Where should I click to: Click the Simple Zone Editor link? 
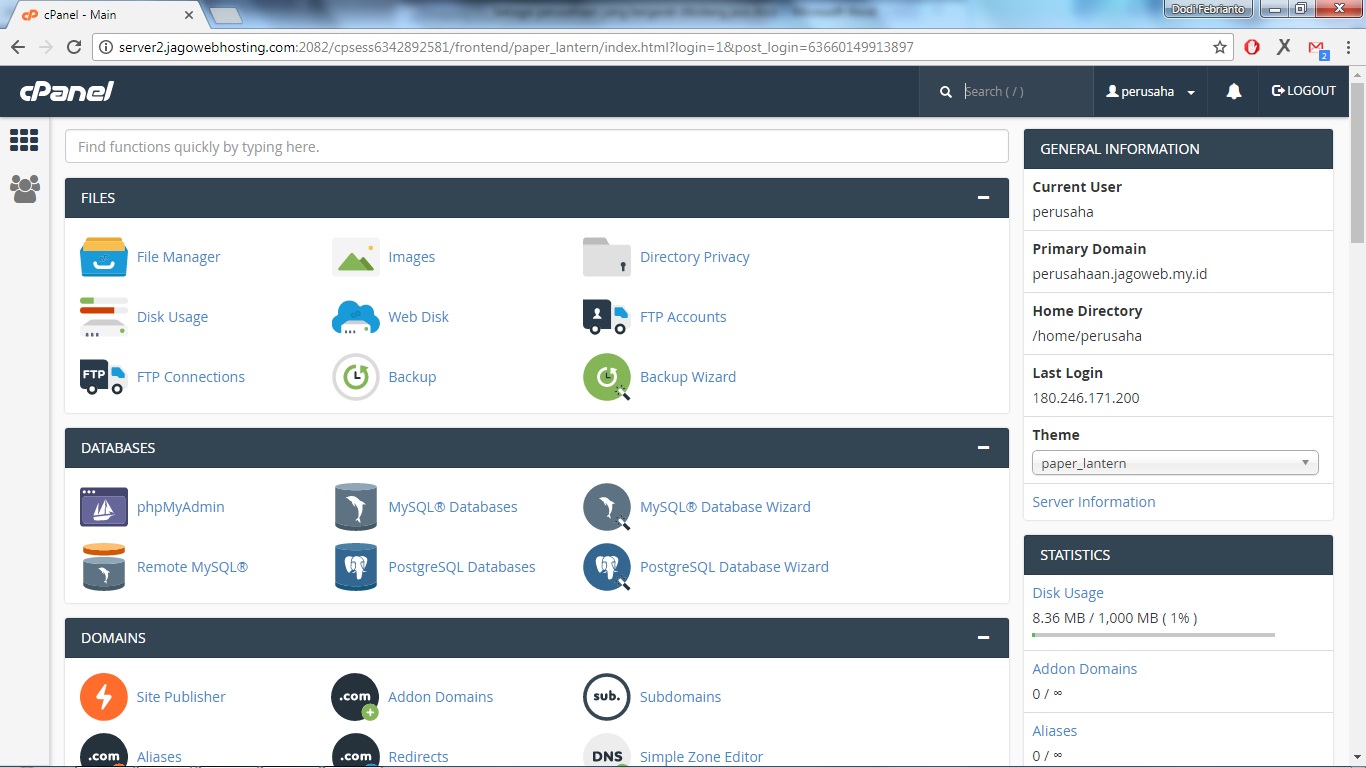coord(701,757)
